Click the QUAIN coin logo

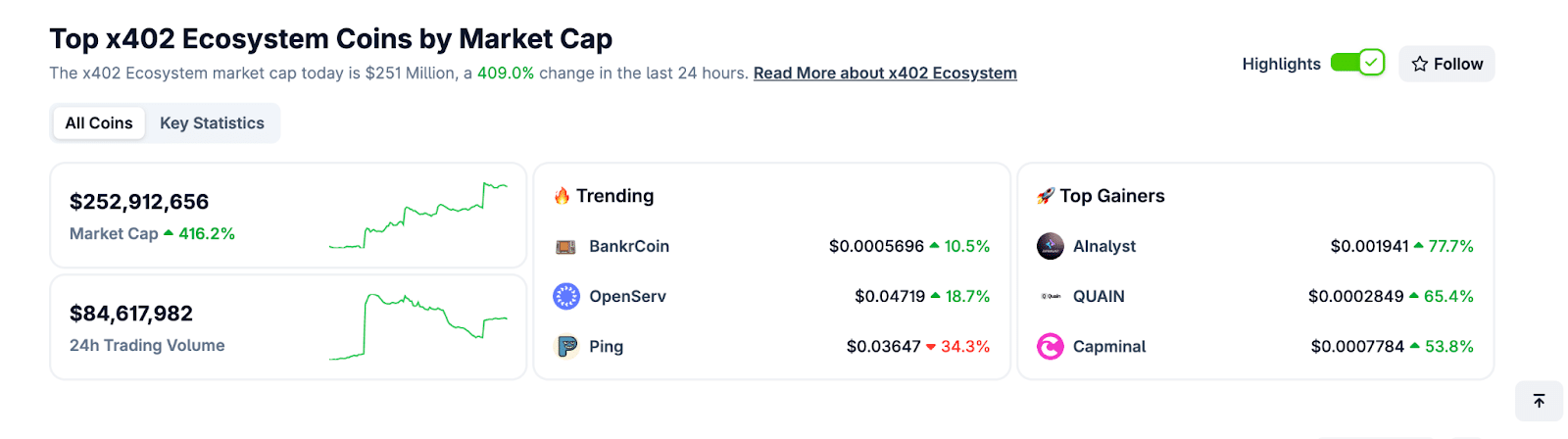tap(1050, 296)
